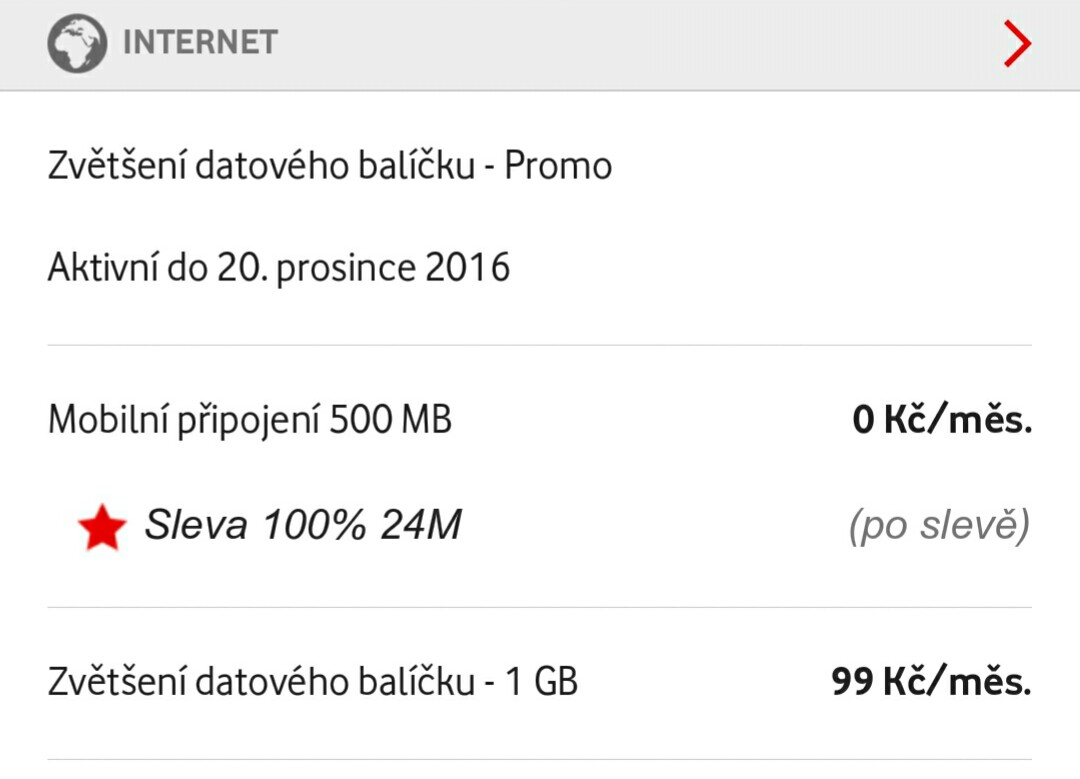Image resolution: width=1080 pixels, height=779 pixels.
Task: Tap the word Promo in first row
Action: tap(558, 165)
